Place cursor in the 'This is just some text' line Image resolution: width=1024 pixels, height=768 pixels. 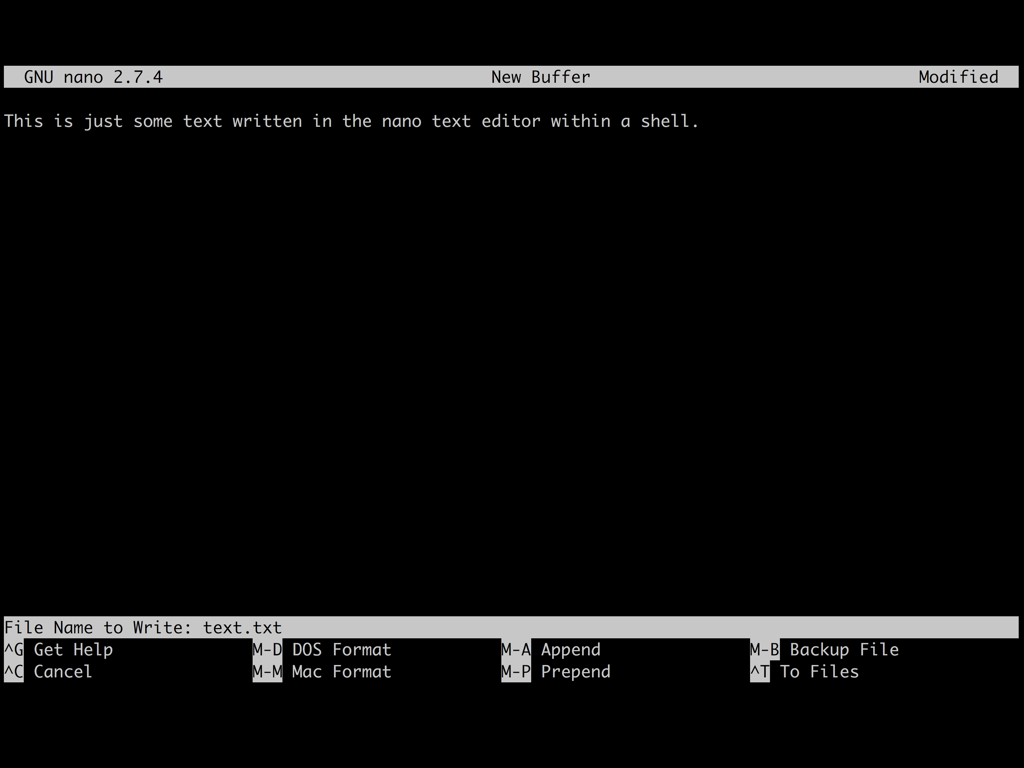tap(351, 121)
